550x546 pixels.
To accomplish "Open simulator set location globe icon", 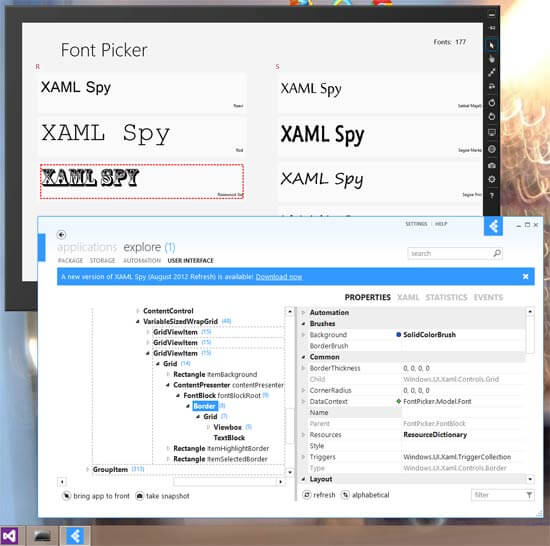I will pos(491,149).
